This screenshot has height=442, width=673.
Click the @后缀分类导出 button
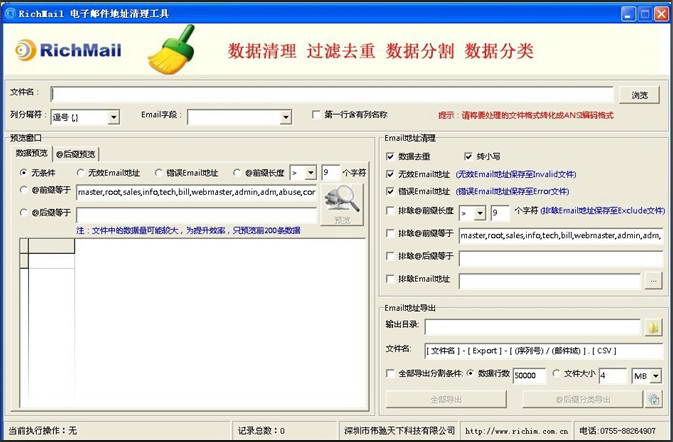(x=582, y=400)
